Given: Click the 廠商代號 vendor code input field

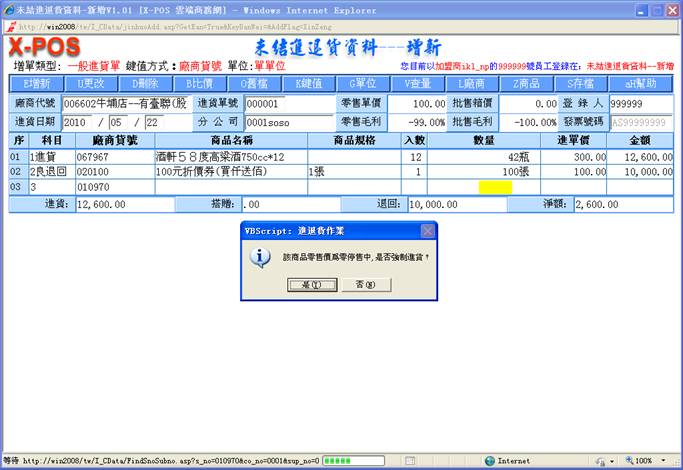Looking at the screenshot, I should pyautogui.click(x=125, y=103).
